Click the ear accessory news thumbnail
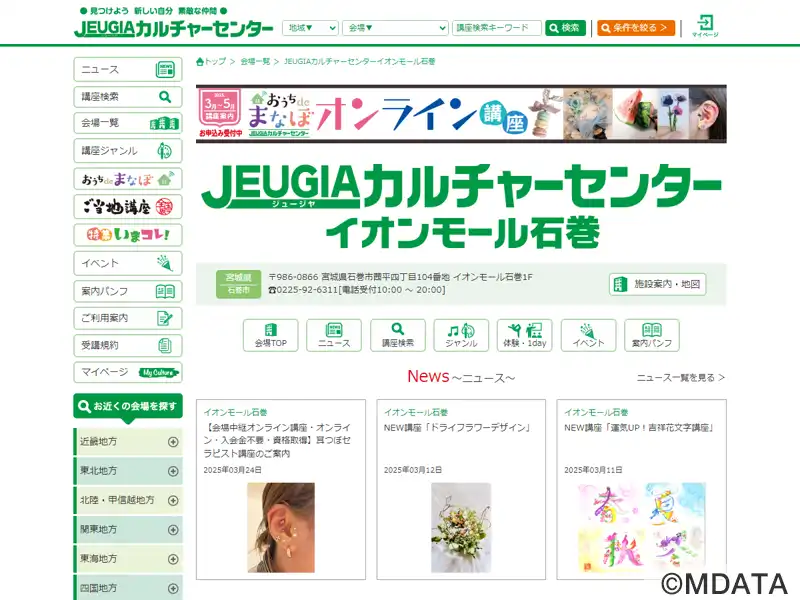Viewport: 800px width, 600px height. pos(281,528)
